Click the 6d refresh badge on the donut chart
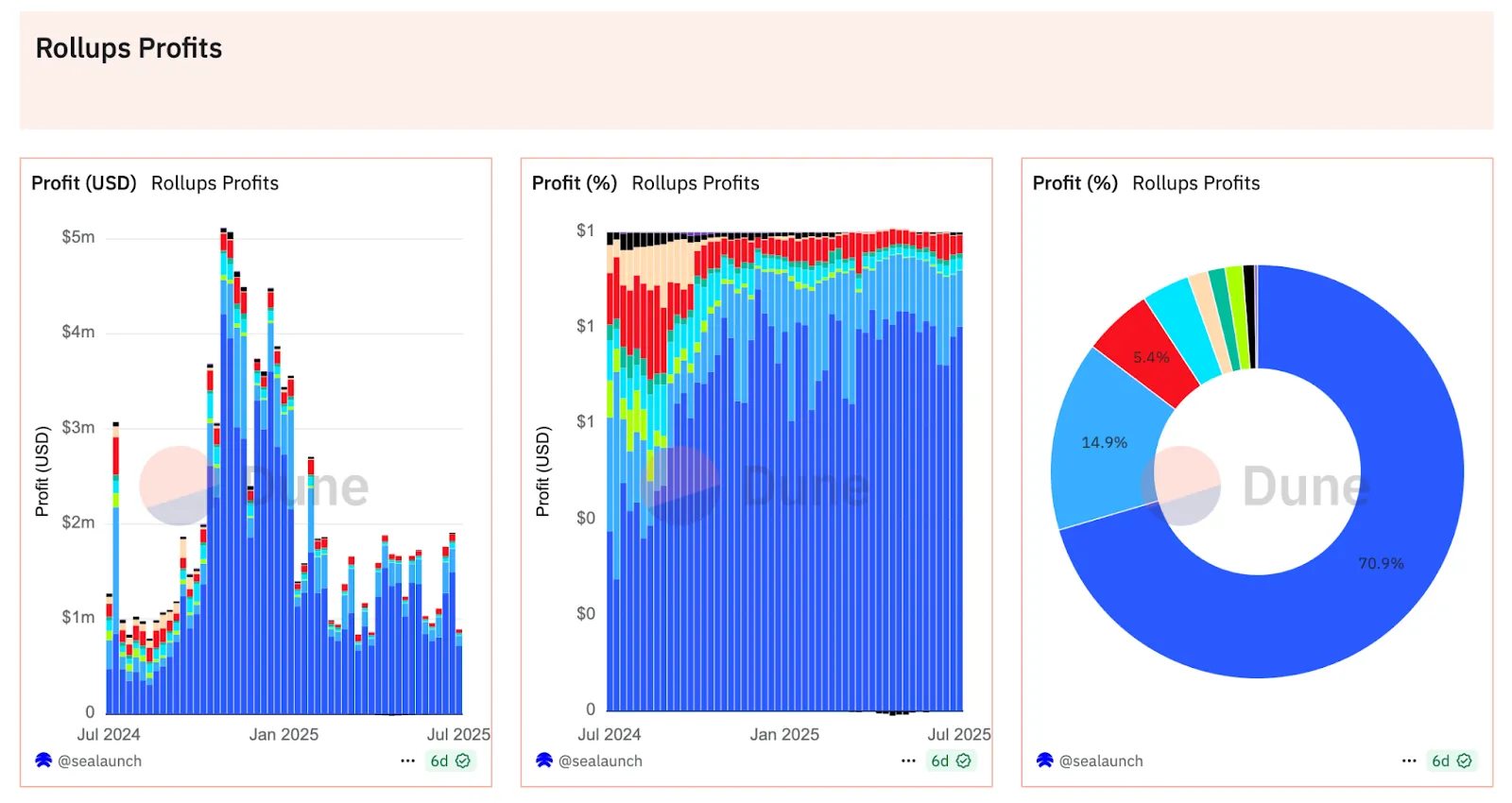 click(x=1452, y=760)
